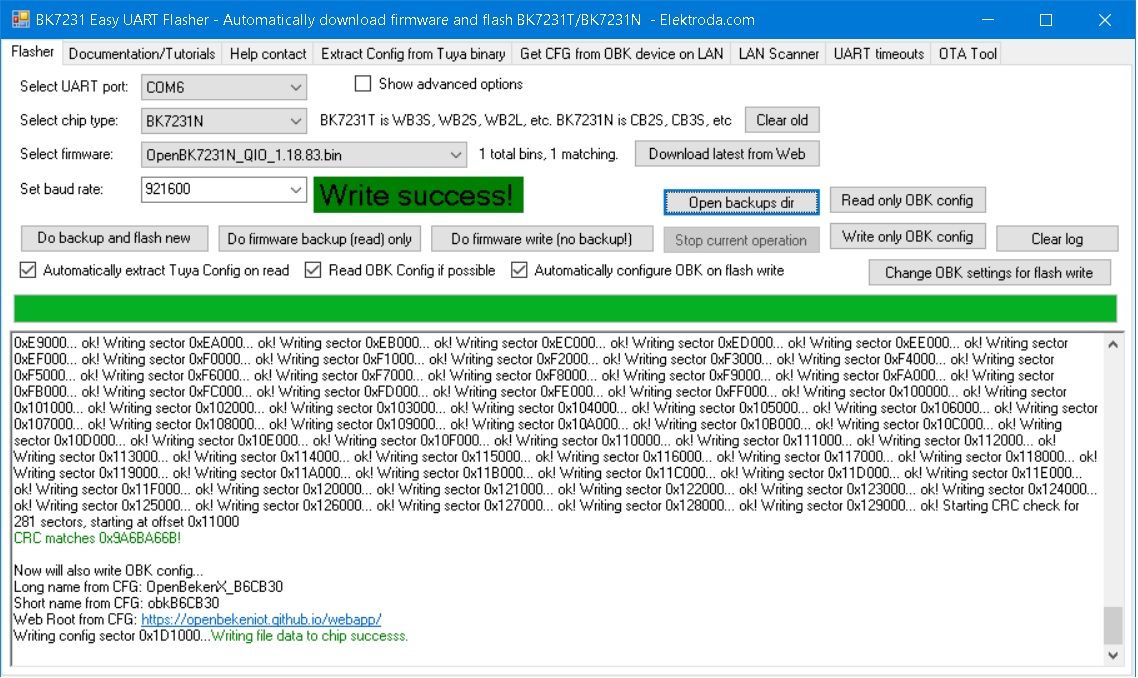Toggle Automatically configure OBK on flash write
Screen dimensions: 1138x678
(519, 270)
